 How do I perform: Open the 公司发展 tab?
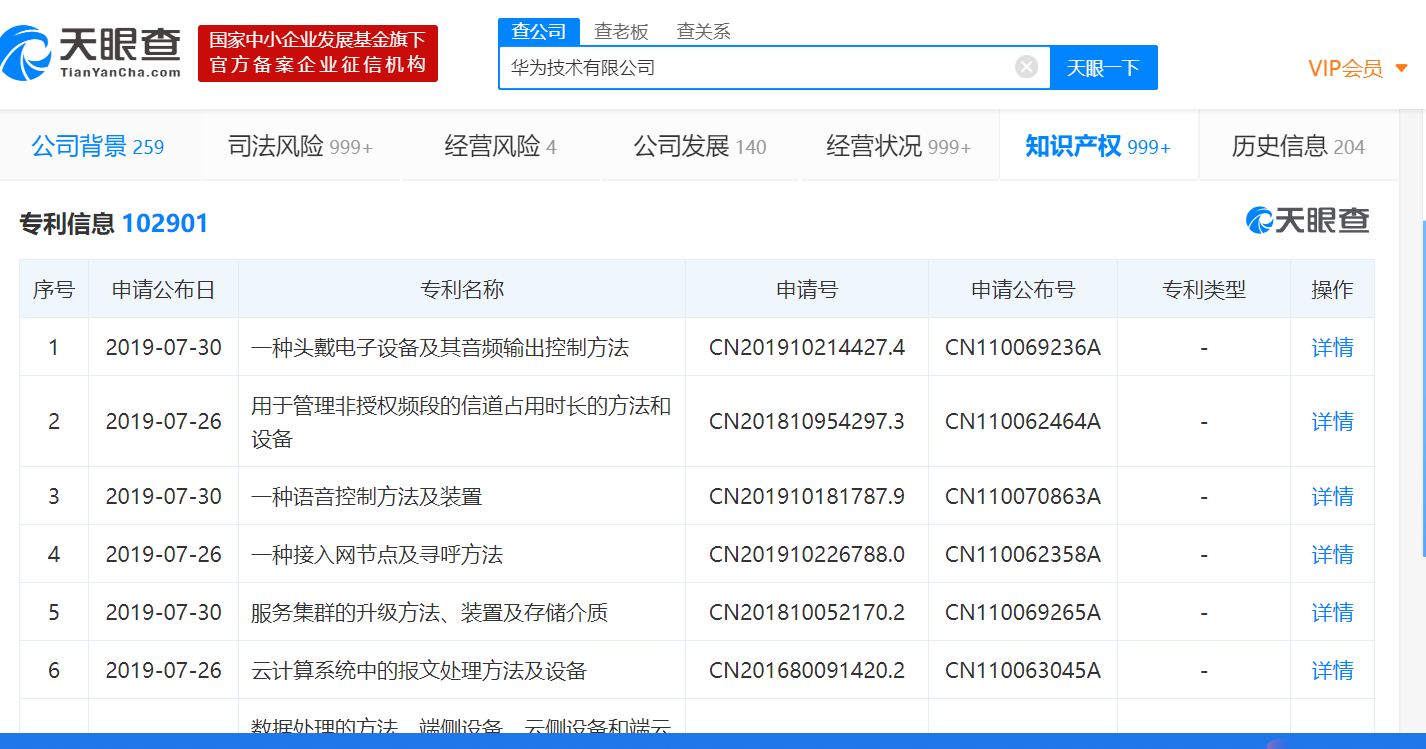[x=700, y=147]
